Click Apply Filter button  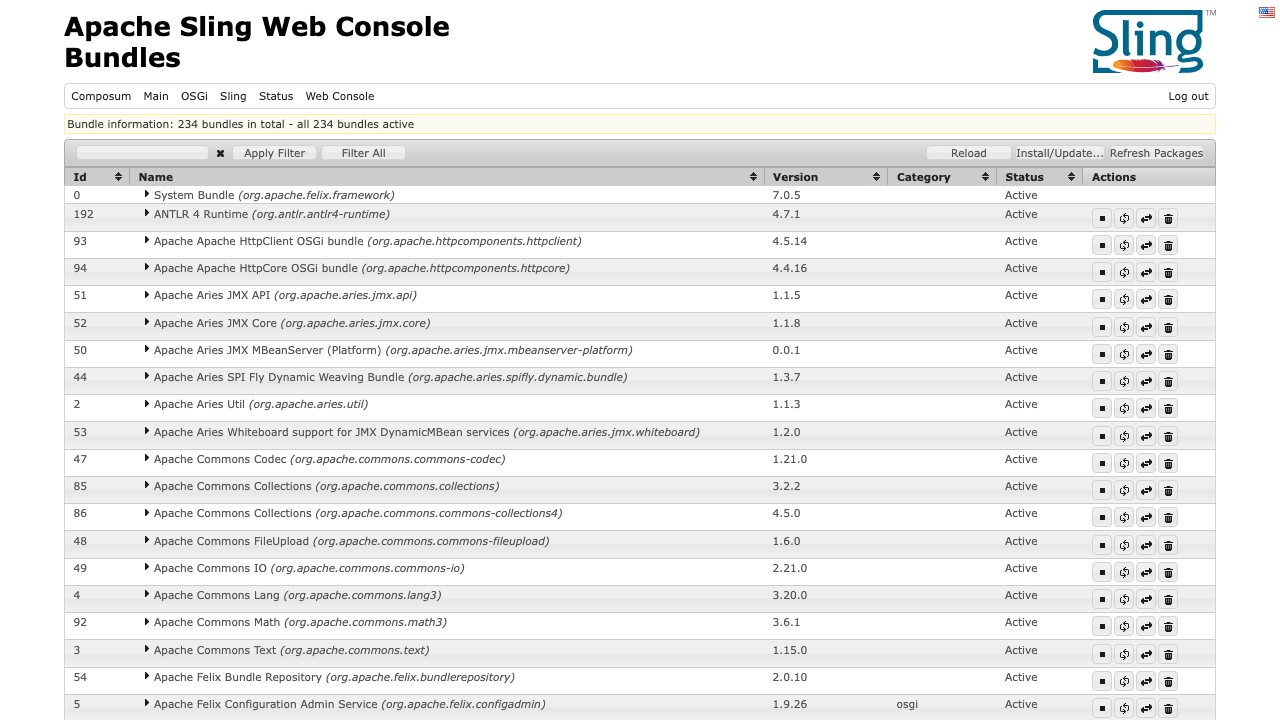[275, 153]
